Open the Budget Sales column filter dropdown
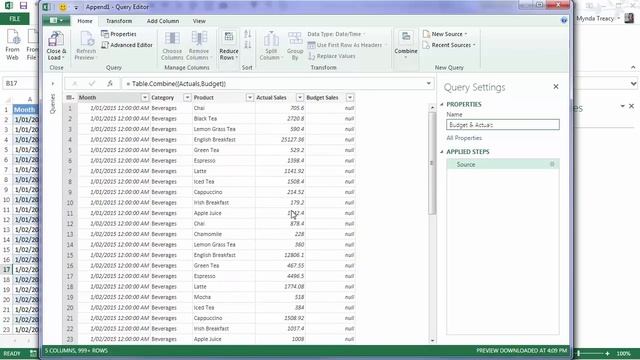 pyautogui.click(x=350, y=98)
